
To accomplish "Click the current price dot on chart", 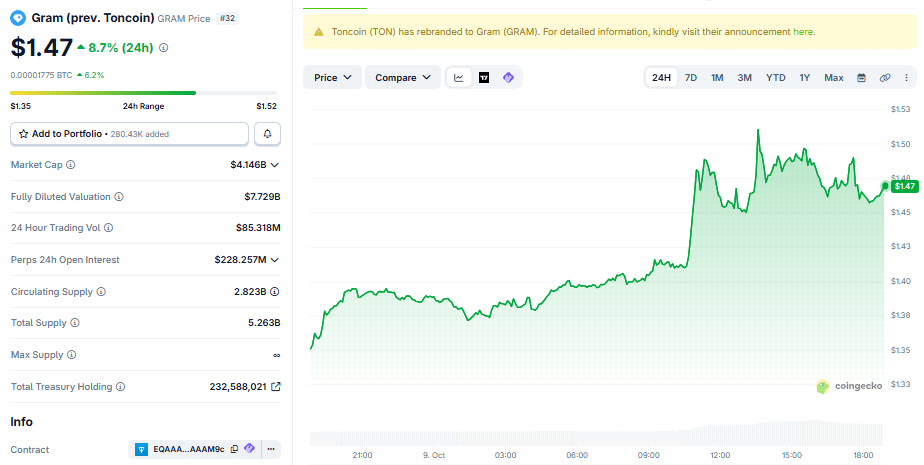I will point(885,186).
